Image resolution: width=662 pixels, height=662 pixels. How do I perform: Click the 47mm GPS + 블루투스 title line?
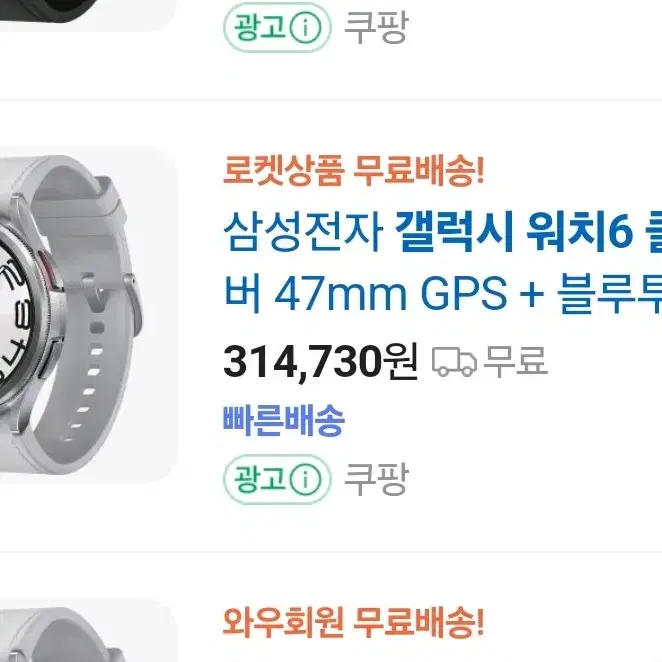pos(442,293)
